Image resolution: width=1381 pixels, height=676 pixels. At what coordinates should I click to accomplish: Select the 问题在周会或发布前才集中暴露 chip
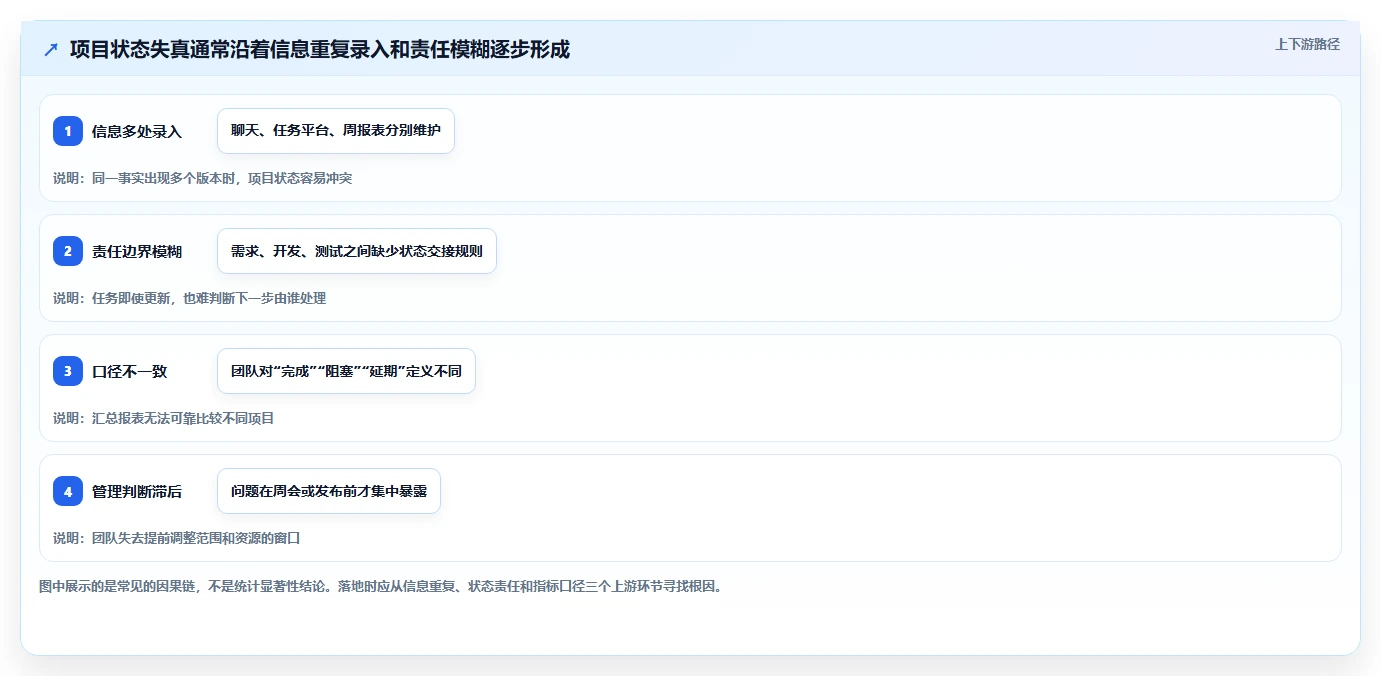329,491
